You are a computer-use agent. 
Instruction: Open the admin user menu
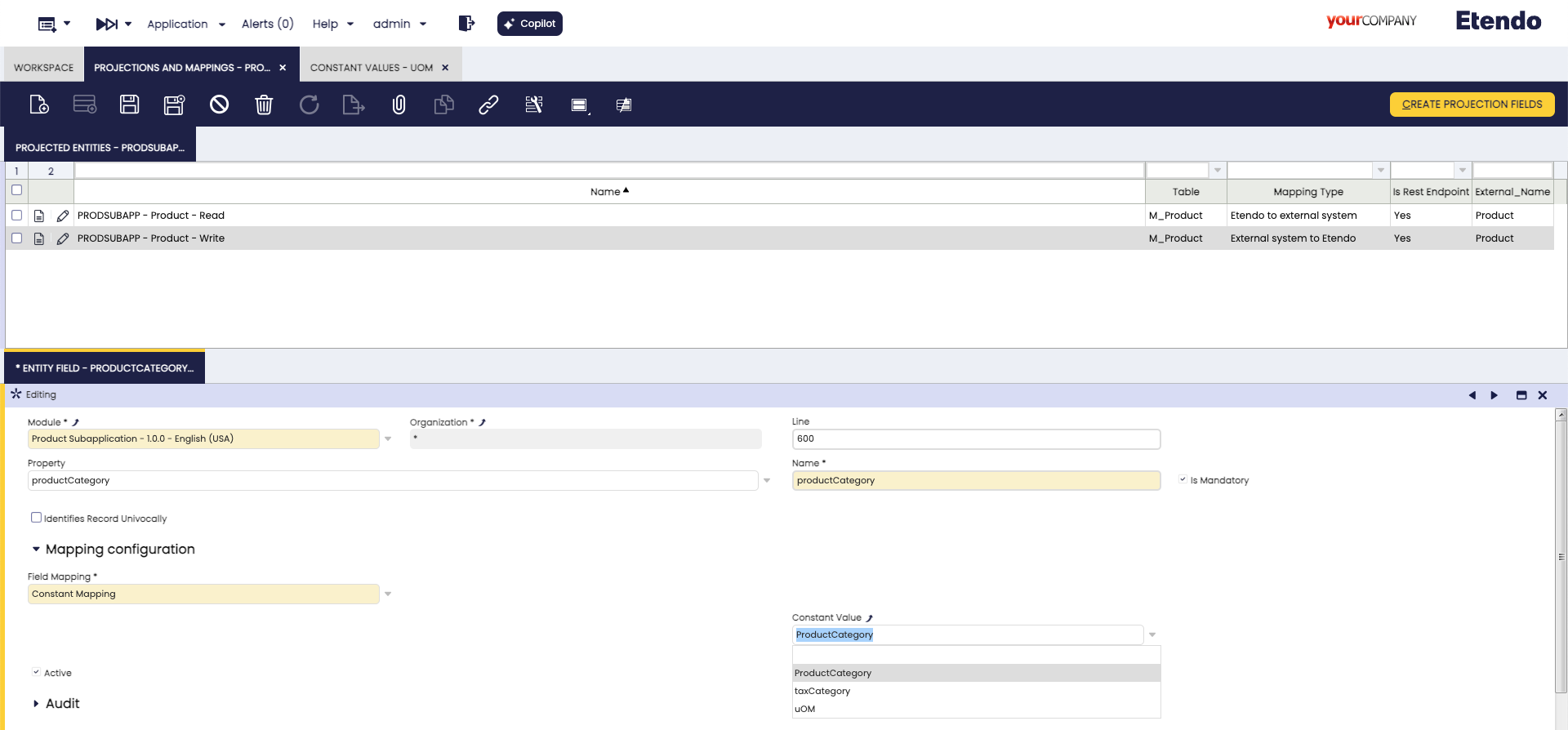pyautogui.click(x=400, y=24)
